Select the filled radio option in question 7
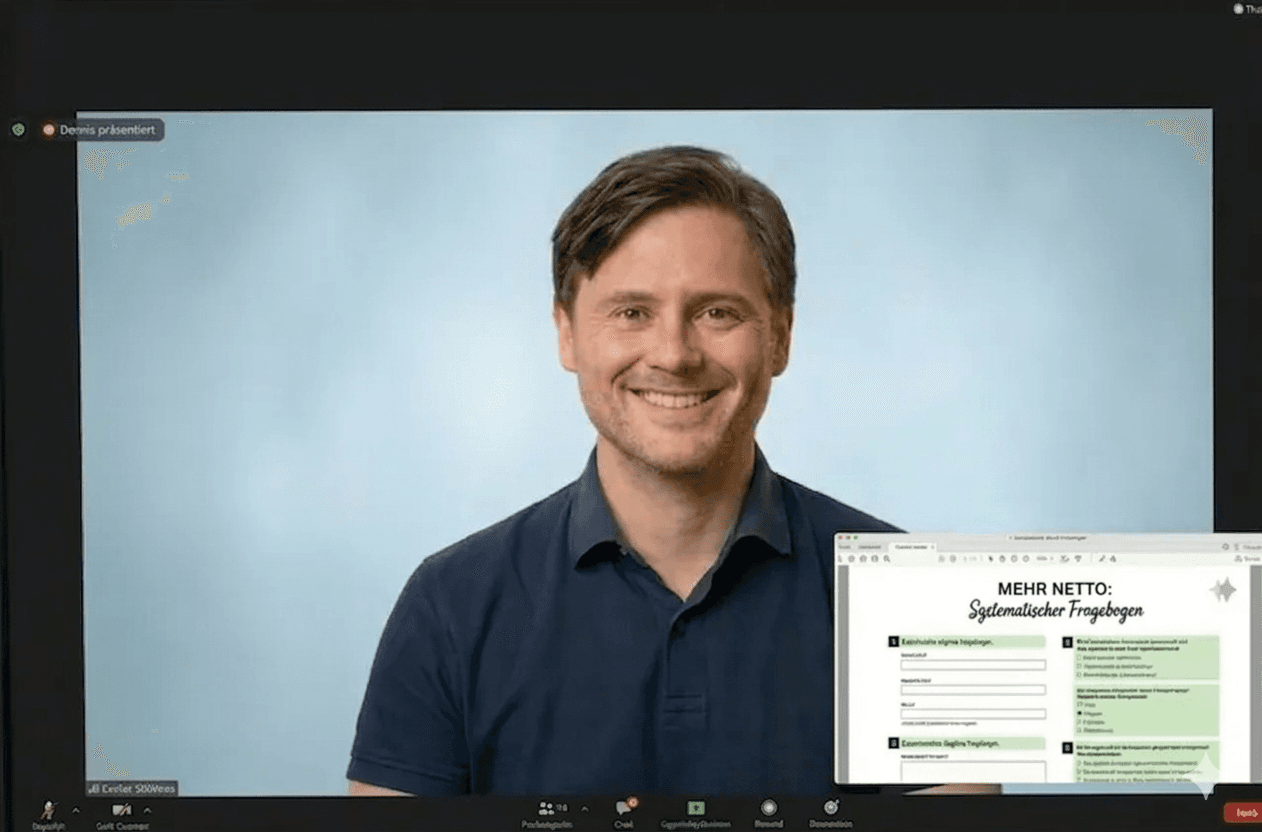Screen dimensions: 1262x832 pos(1081,713)
